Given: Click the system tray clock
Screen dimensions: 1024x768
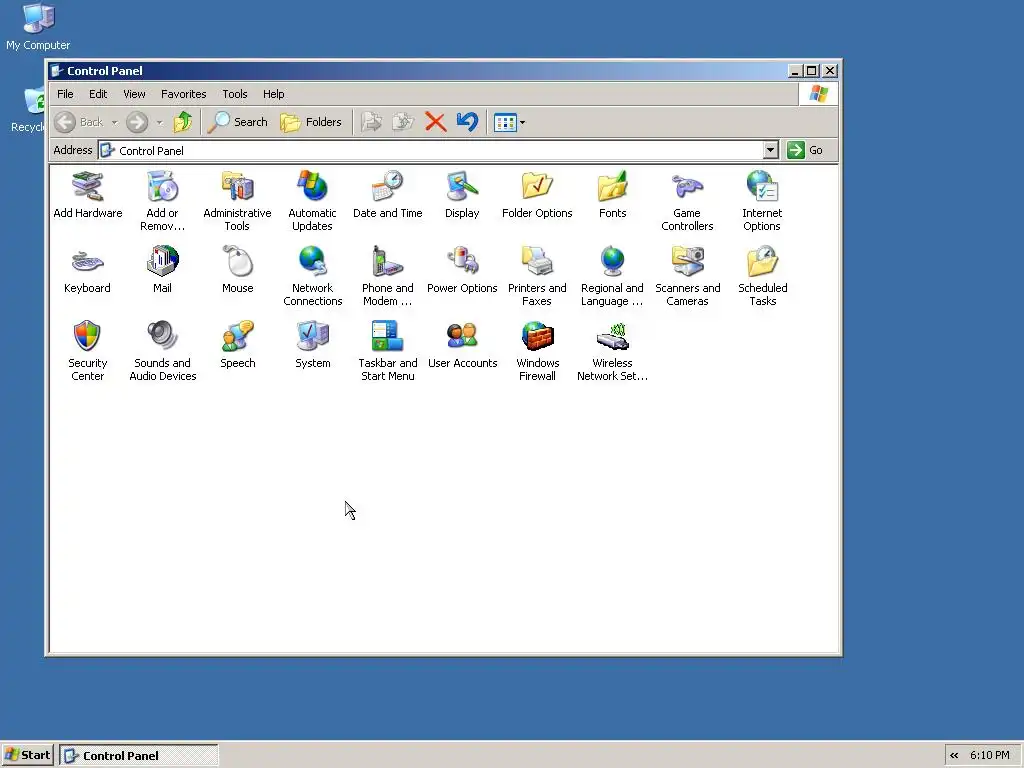Looking at the screenshot, I should click(x=989, y=756).
